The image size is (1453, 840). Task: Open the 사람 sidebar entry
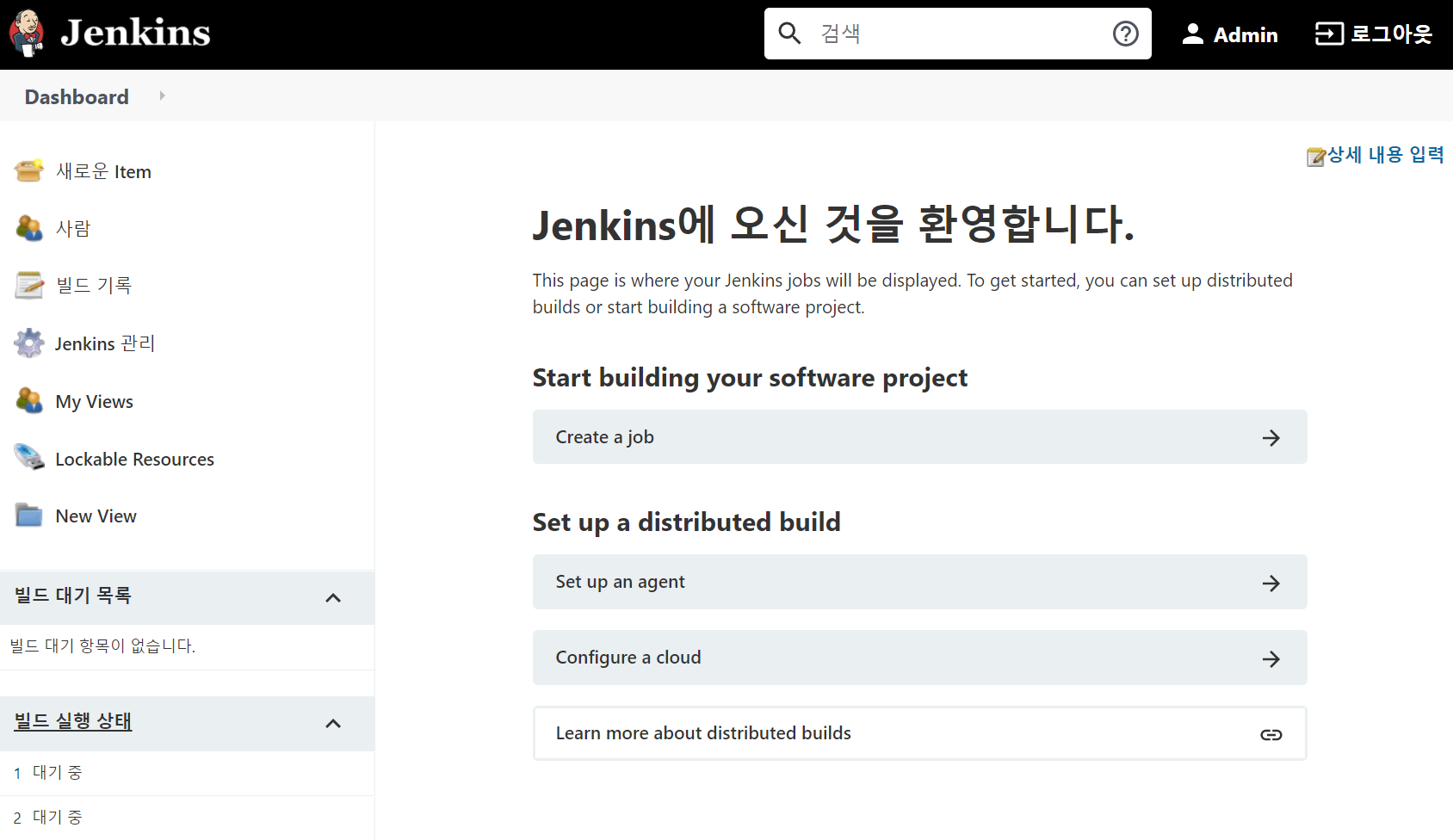(73, 228)
